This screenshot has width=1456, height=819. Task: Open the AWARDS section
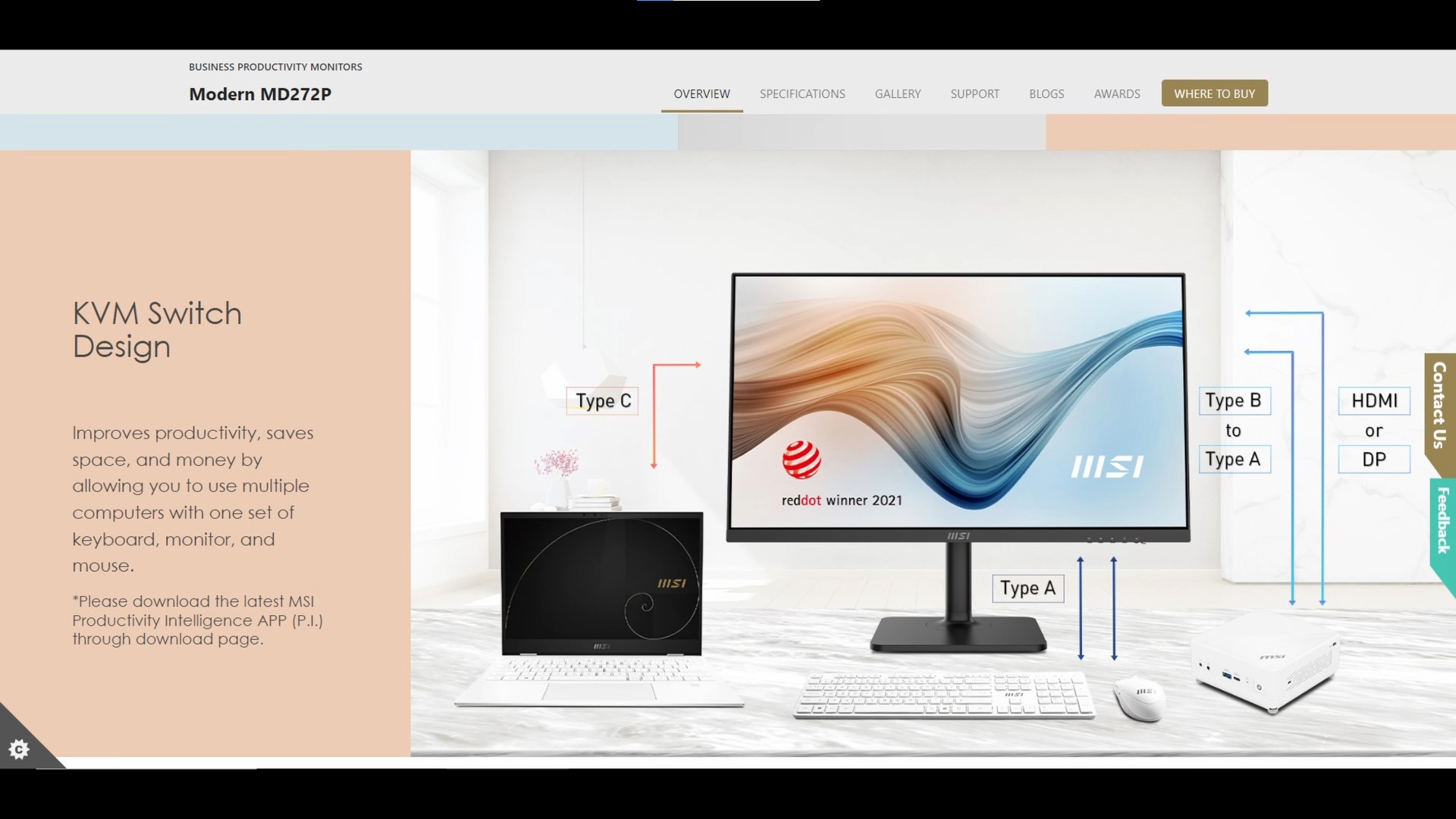1117,93
